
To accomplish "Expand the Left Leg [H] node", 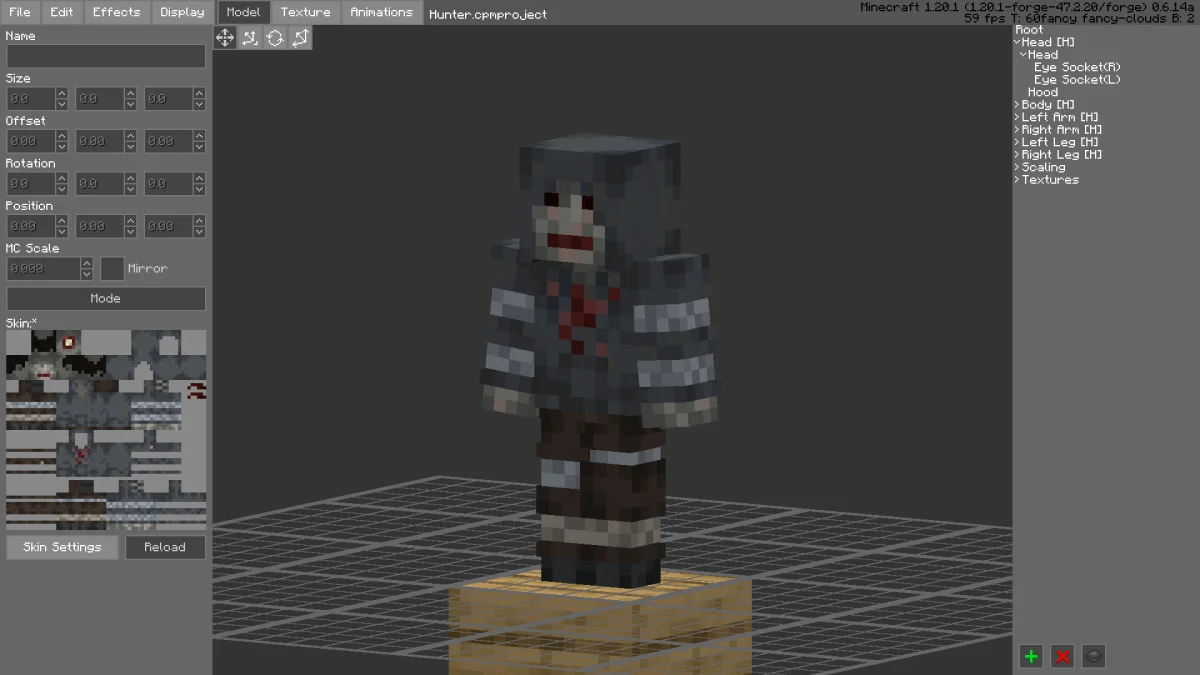I will (x=1017, y=142).
